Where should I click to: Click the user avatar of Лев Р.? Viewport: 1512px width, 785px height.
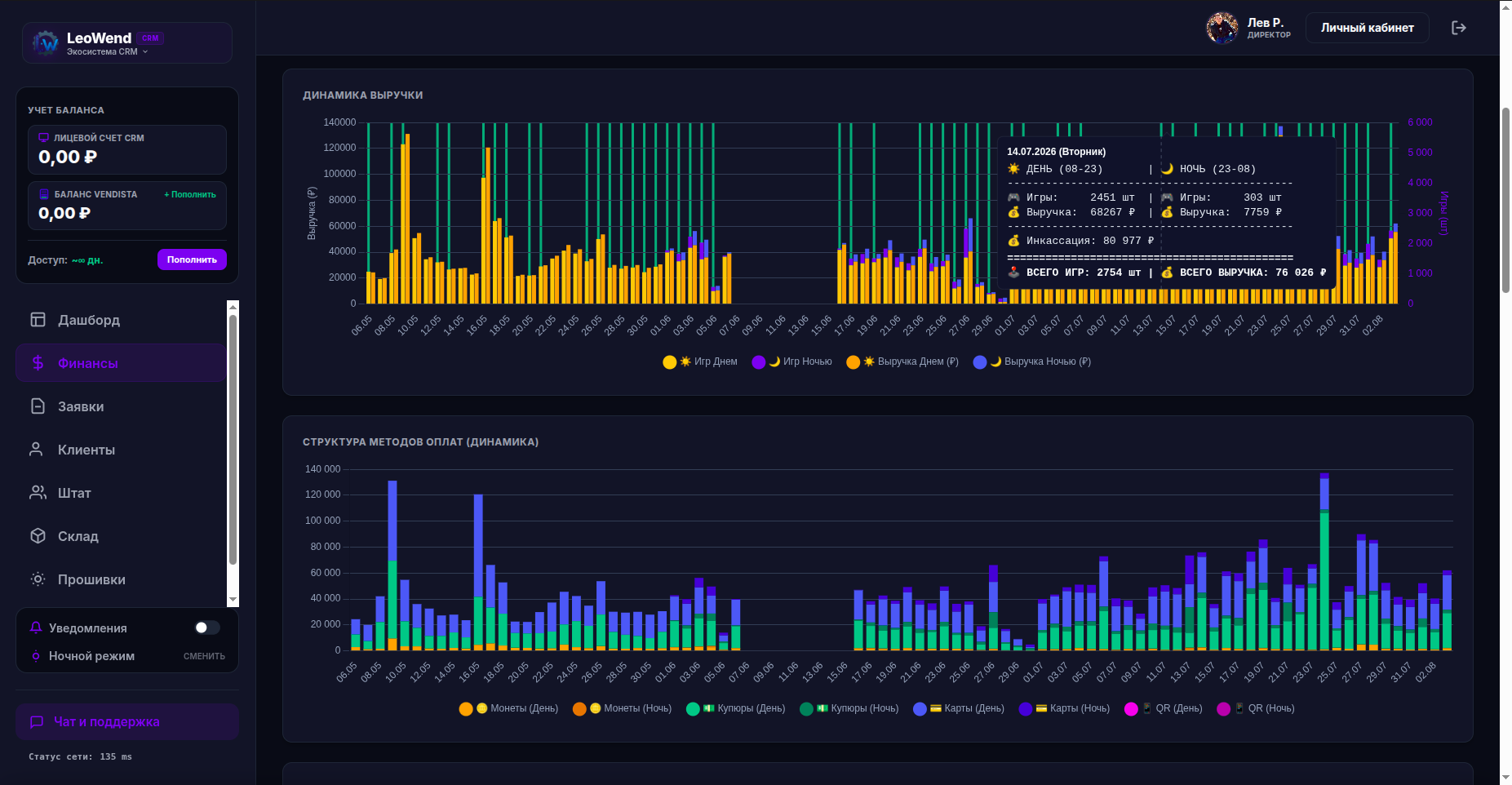[x=1222, y=28]
